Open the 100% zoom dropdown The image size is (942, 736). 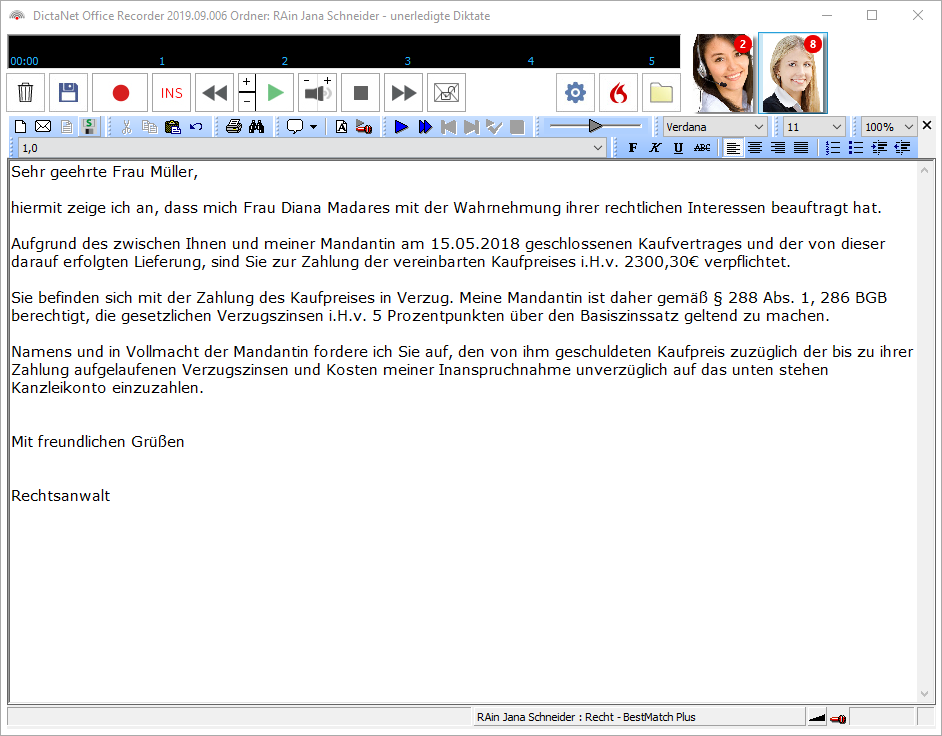889,127
